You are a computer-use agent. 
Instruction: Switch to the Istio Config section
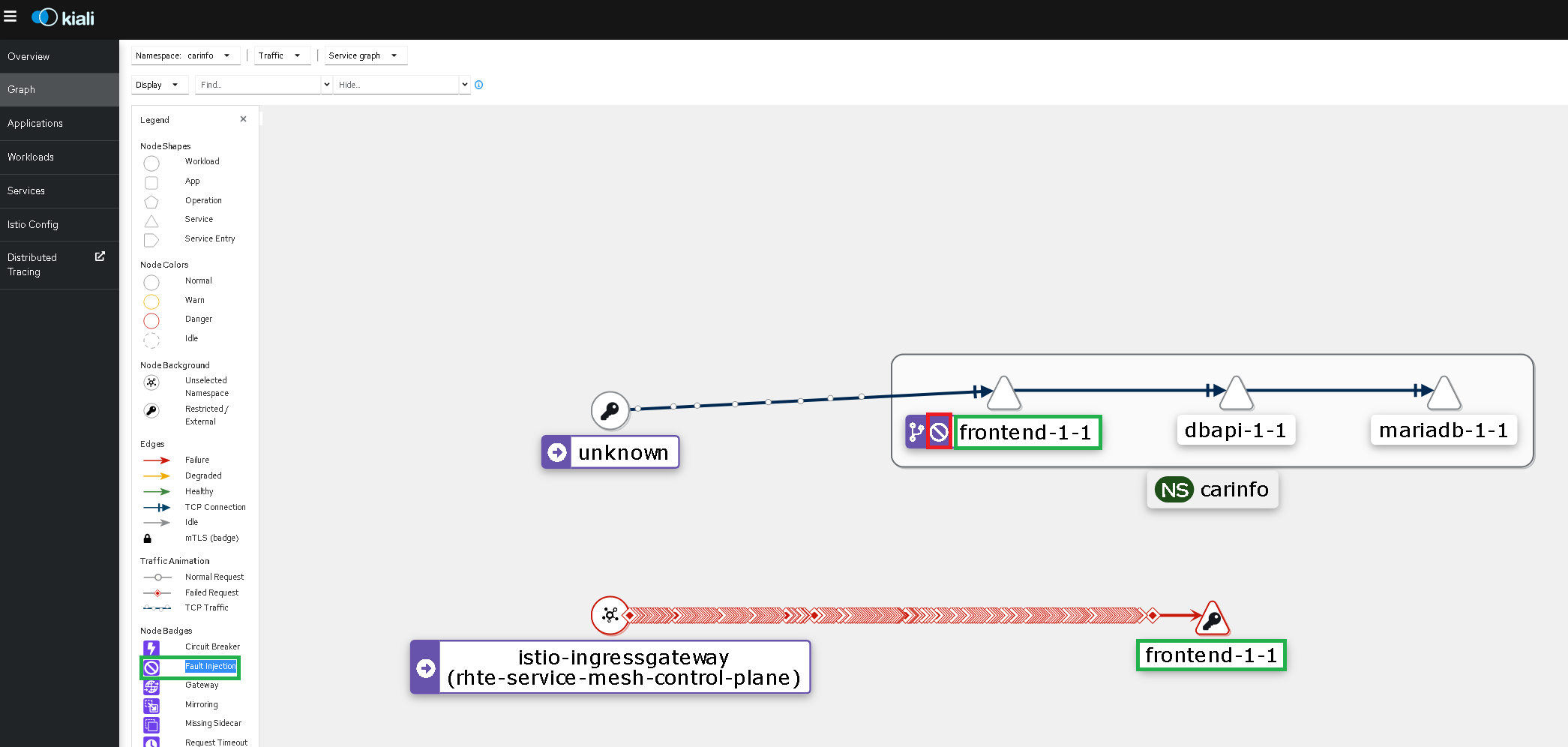pyautogui.click(x=33, y=224)
